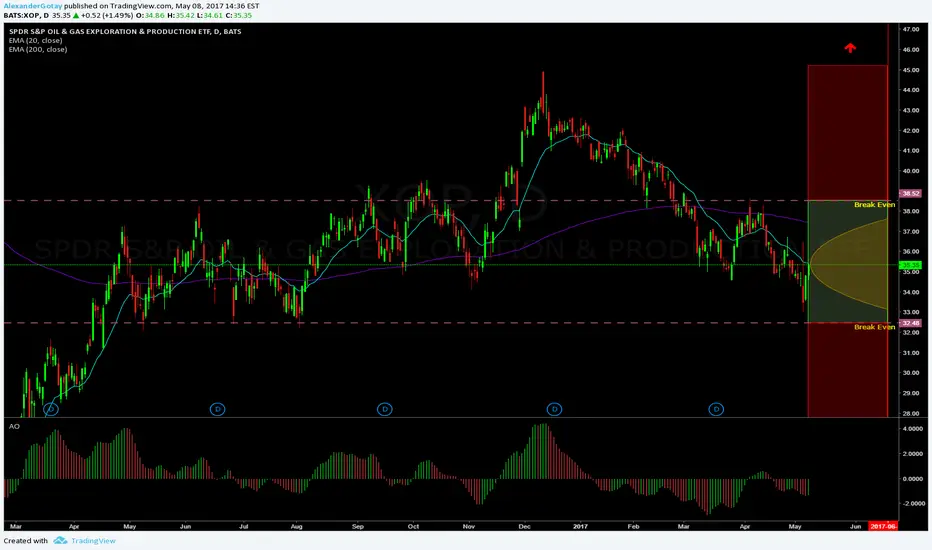Click the dividend 'D' marker above the Jun label
The image size is (932, 550).
218,409
